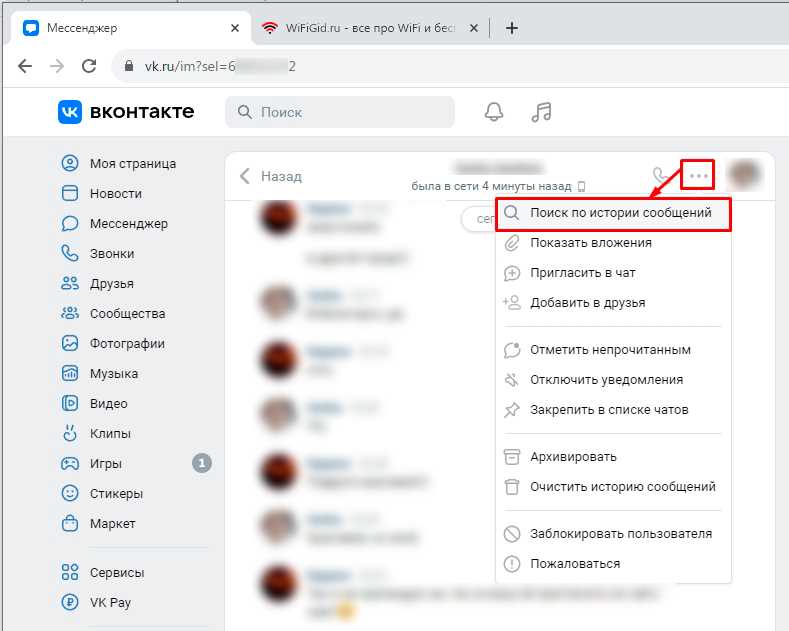This screenshot has height=631, width=789.
Task: Click the status "была в сети 4 минуты назад"
Action: (491, 186)
